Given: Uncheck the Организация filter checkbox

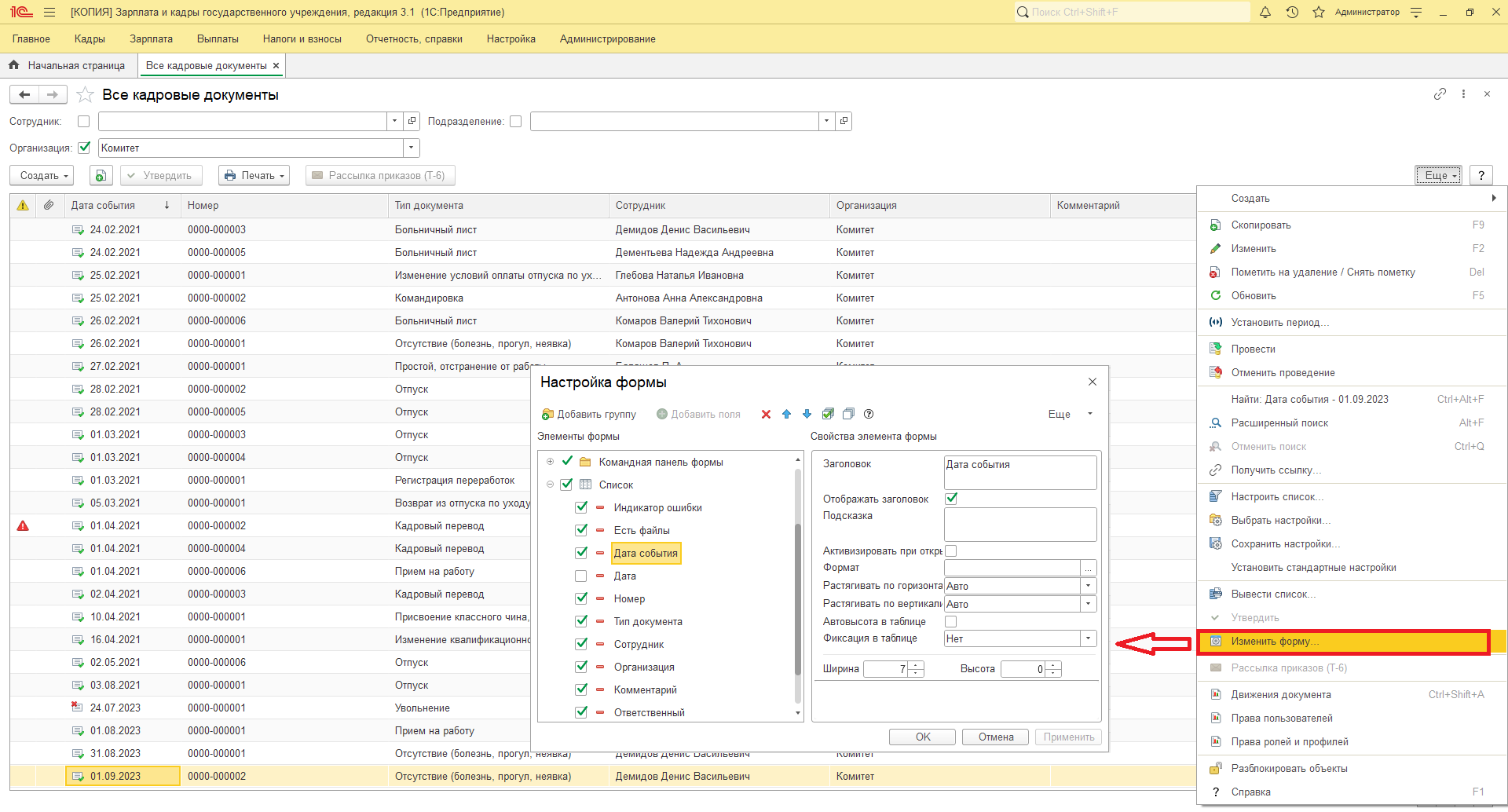Looking at the screenshot, I should (84, 148).
